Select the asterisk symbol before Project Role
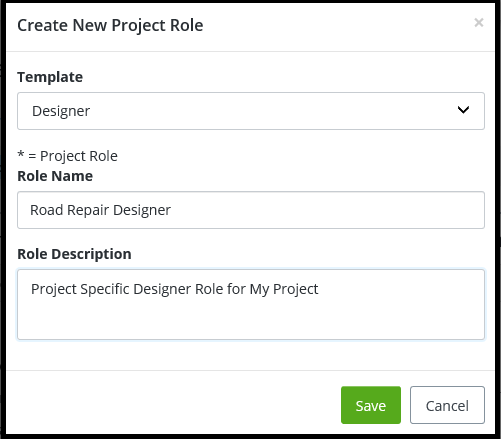The height and width of the screenshot is (439, 501). [21, 154]
